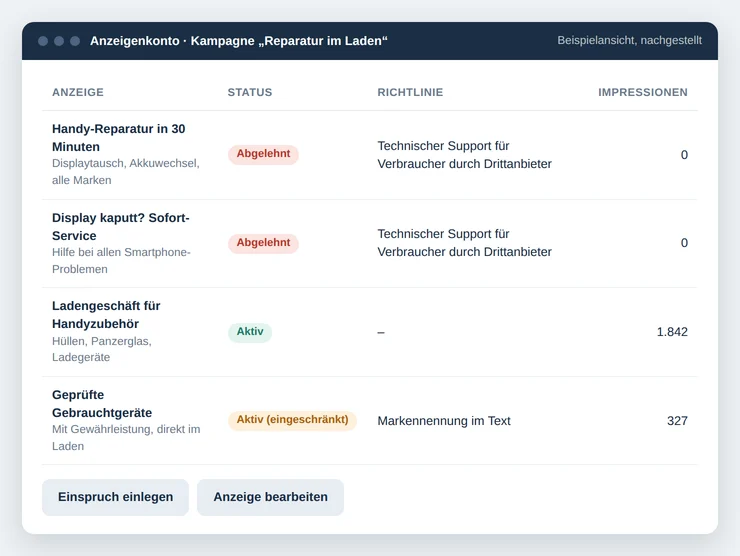Click the window title 'Anzeigenkonto · Kampagne'
Screen dimensions: 740x556
(x=238, y=41)
